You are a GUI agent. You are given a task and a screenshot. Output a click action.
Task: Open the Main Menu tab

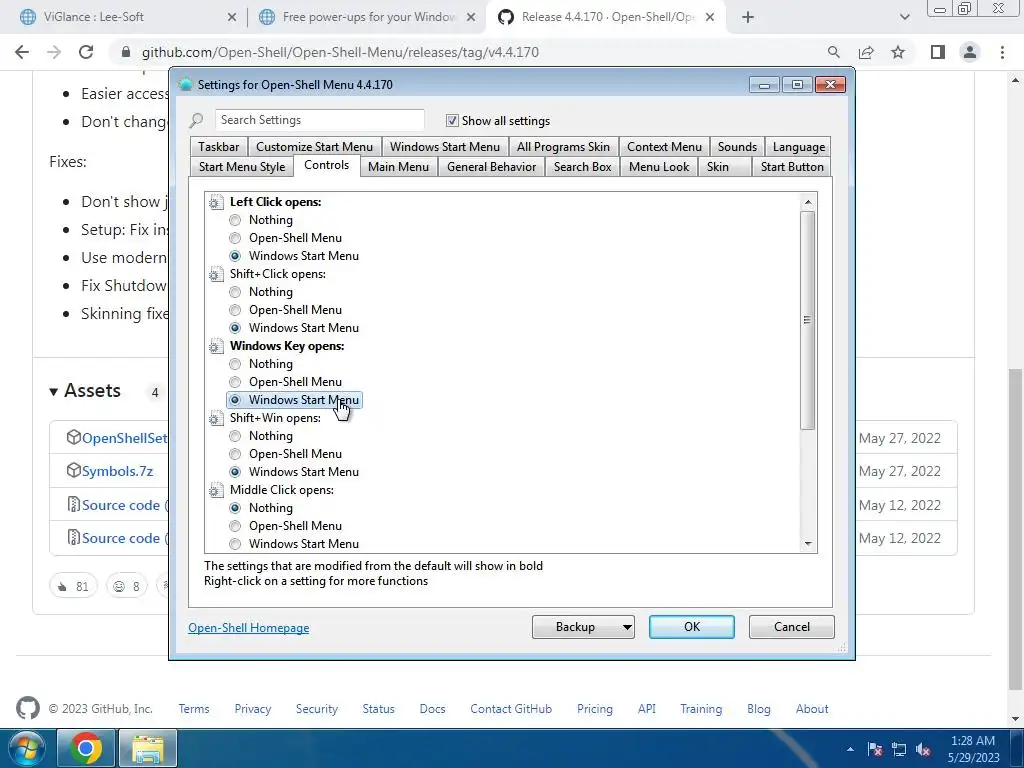pos(398,167)
